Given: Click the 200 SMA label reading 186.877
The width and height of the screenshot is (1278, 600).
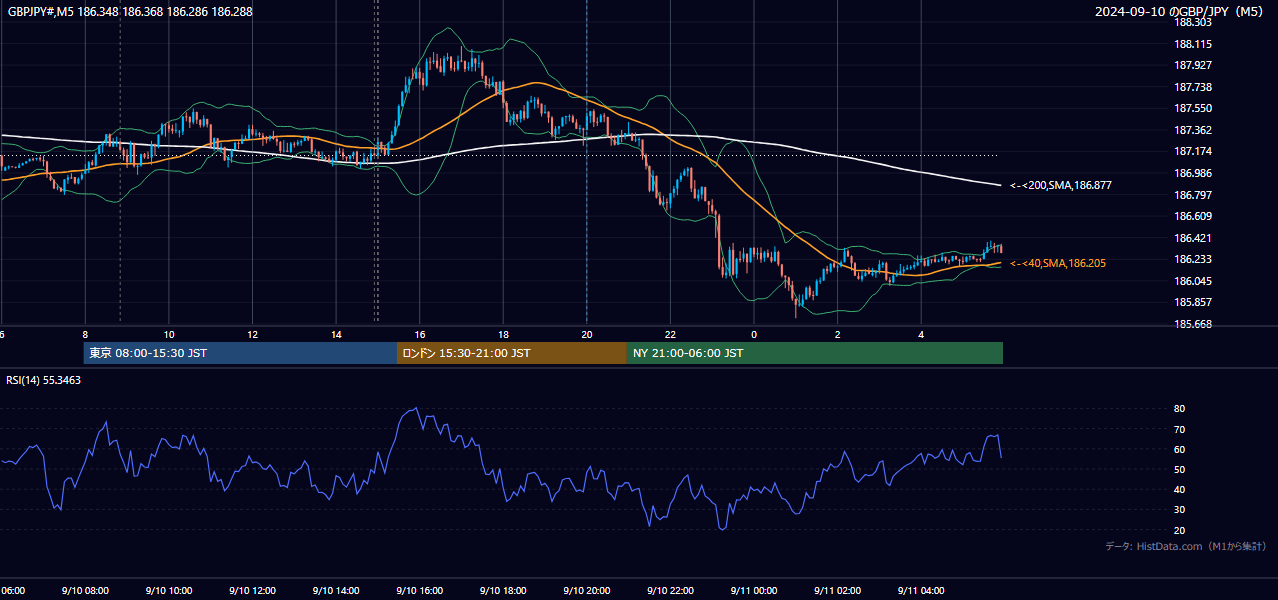Looking at the screenshot, I should [1061, 185].
